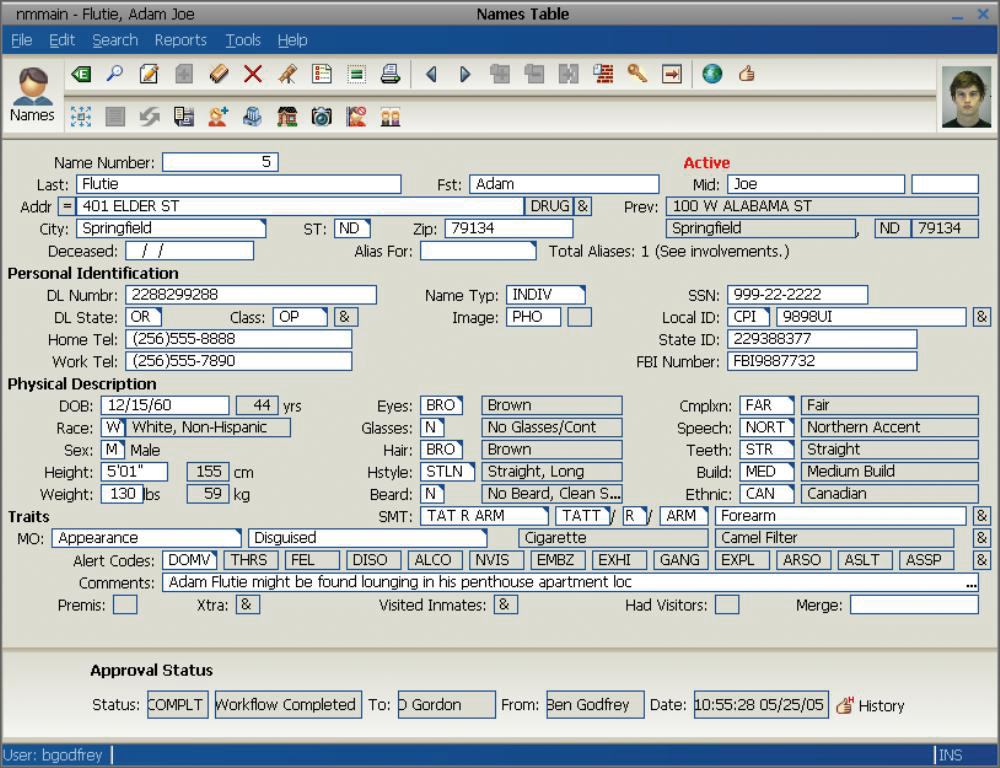The image size is (1000, 768).
Task: Print the names record with the printer icon
Action: pyautogui.click(x=390, y=73)
